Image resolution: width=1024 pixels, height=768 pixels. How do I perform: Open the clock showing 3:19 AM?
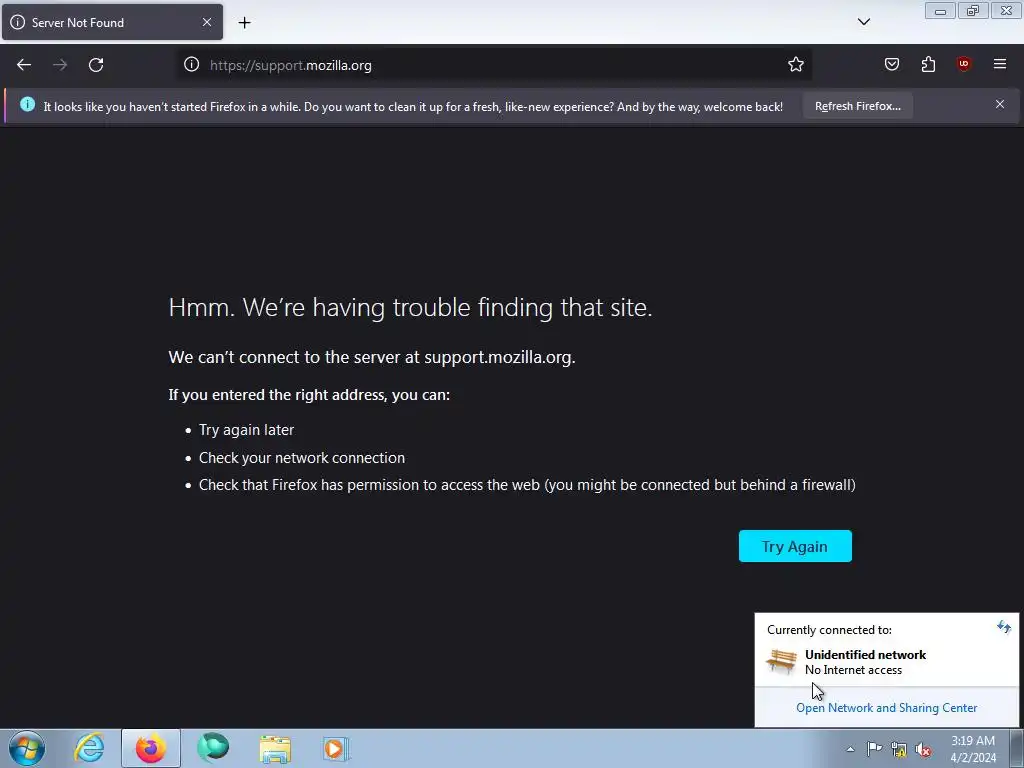pos(973,749)
